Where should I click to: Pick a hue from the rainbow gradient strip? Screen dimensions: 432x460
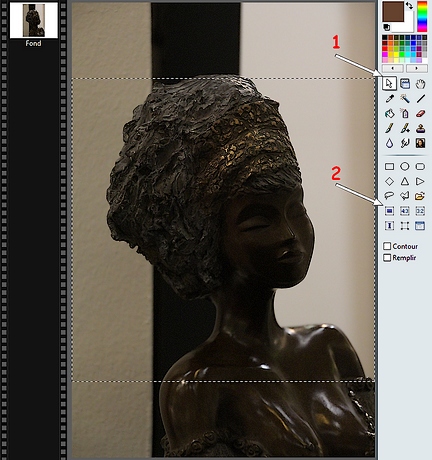(422, 16)
